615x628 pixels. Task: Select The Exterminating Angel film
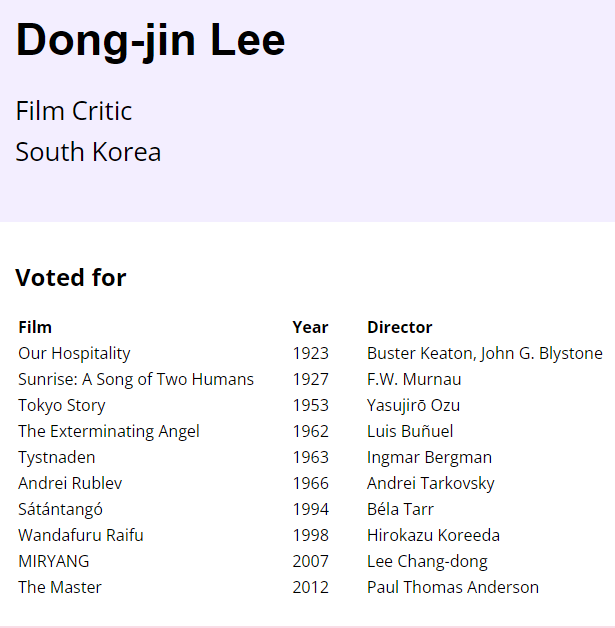click(109, 431)
